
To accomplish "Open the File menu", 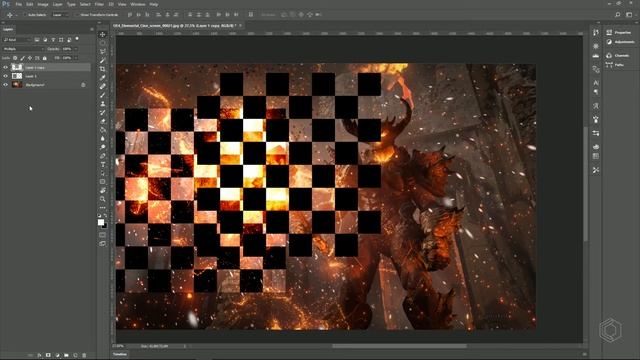I will 19,4.
